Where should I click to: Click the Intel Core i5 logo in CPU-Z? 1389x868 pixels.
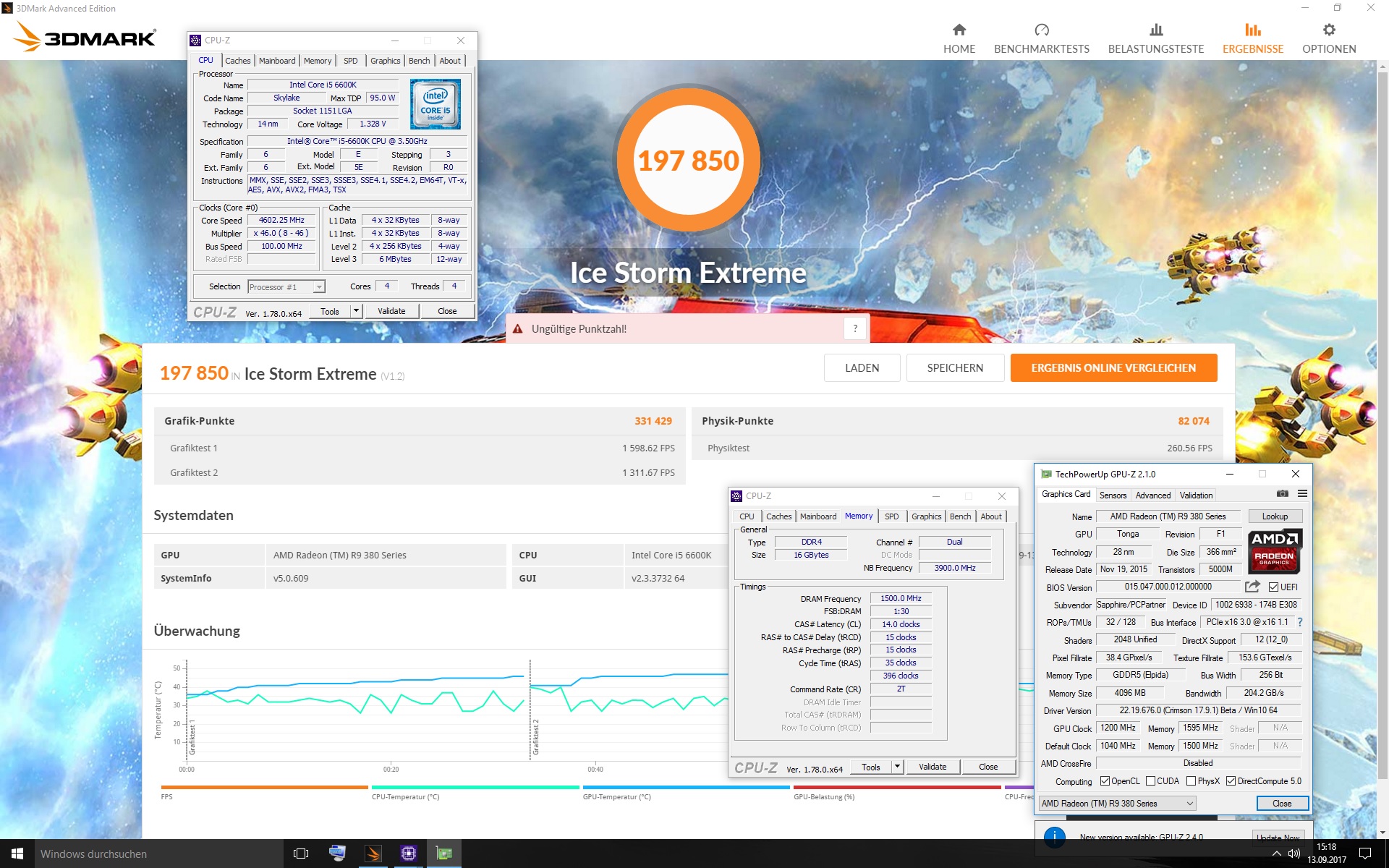(435, 104)
